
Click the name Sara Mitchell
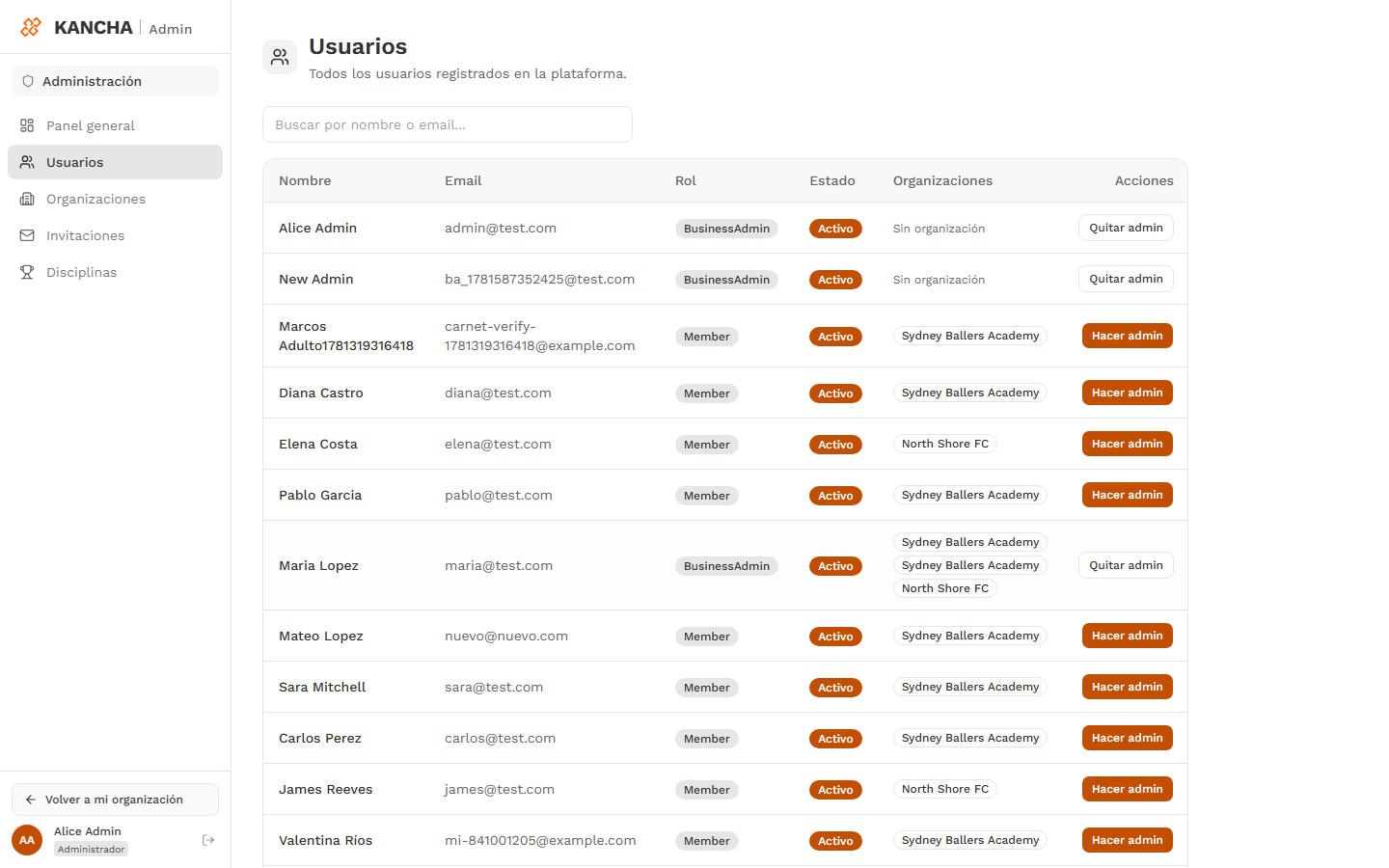pos(322,687)
